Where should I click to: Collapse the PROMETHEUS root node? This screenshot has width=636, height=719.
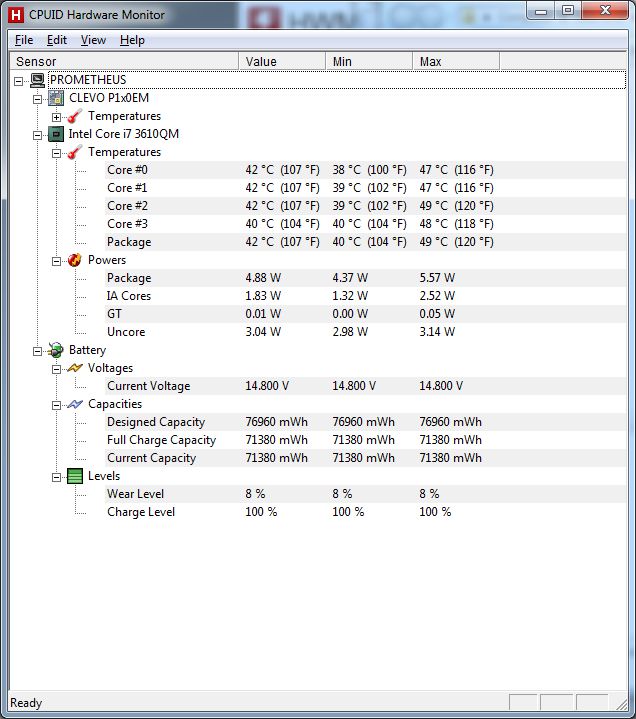pos(18,81)
